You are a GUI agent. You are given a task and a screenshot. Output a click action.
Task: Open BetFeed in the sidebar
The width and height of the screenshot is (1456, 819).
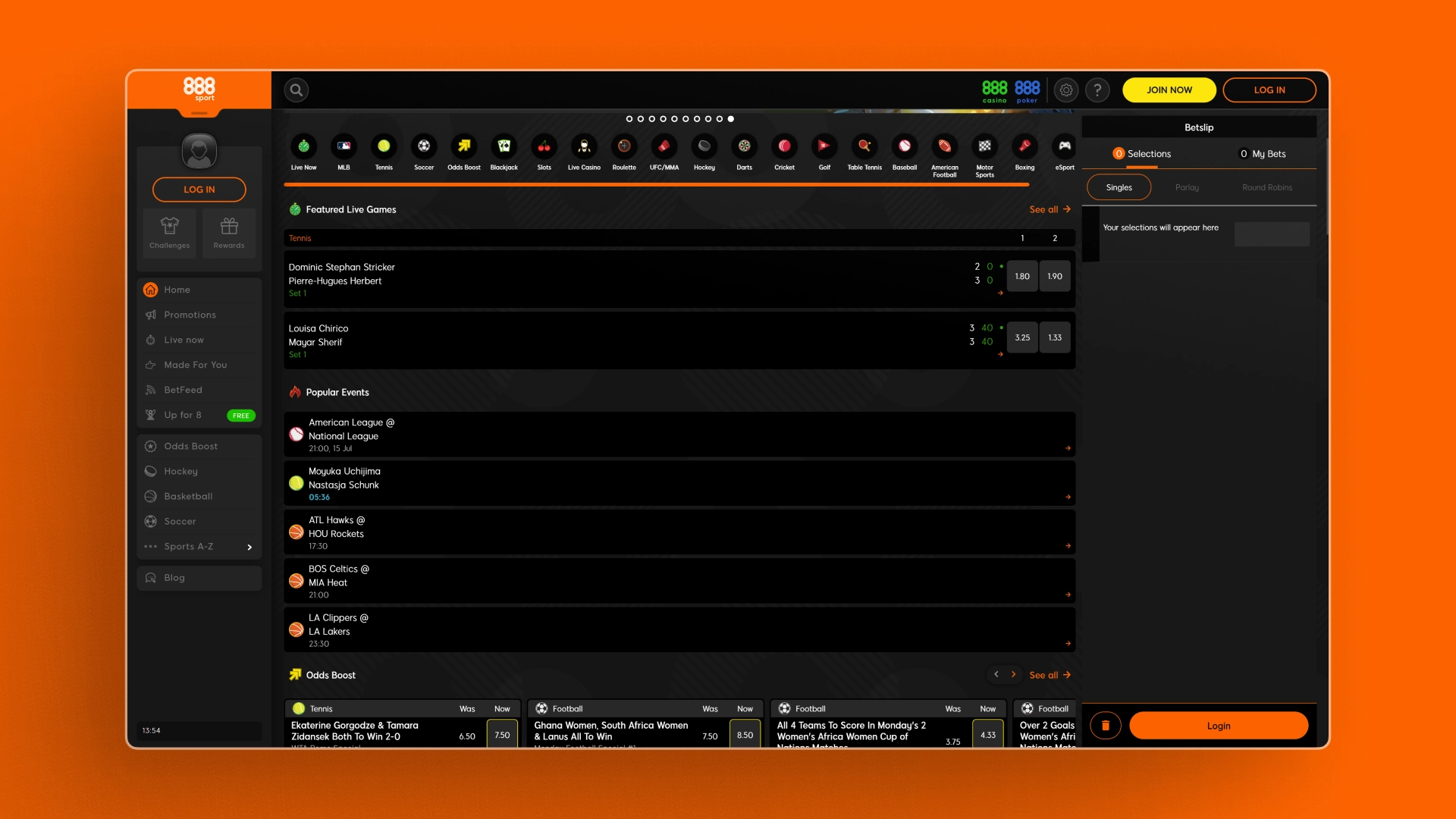click(x=199, y=390)
